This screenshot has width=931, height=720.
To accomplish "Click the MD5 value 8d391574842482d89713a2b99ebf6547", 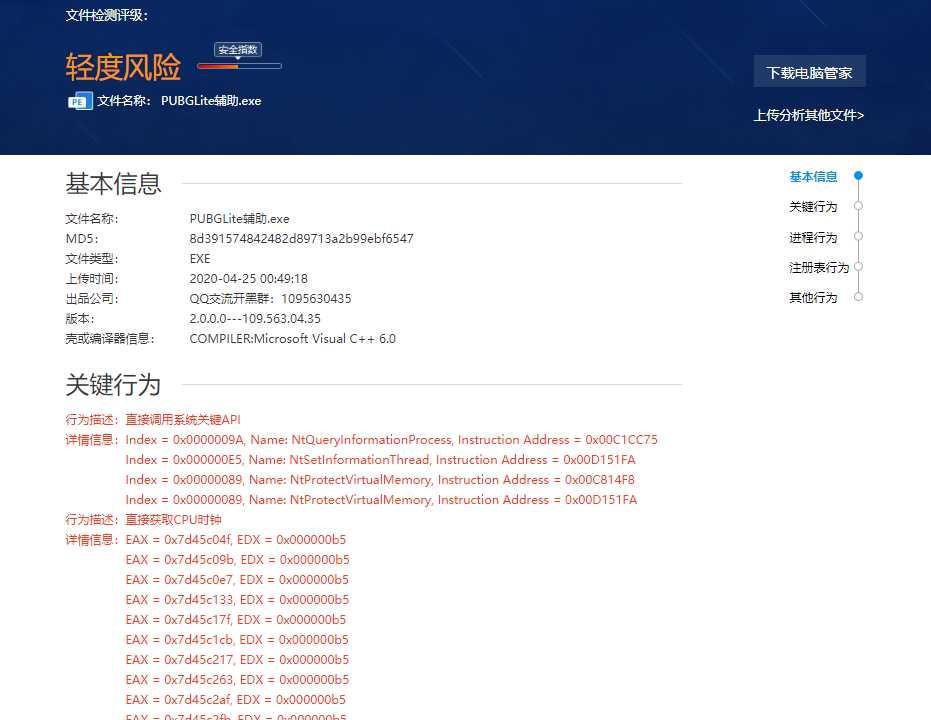I will click(x=302, y=239).
